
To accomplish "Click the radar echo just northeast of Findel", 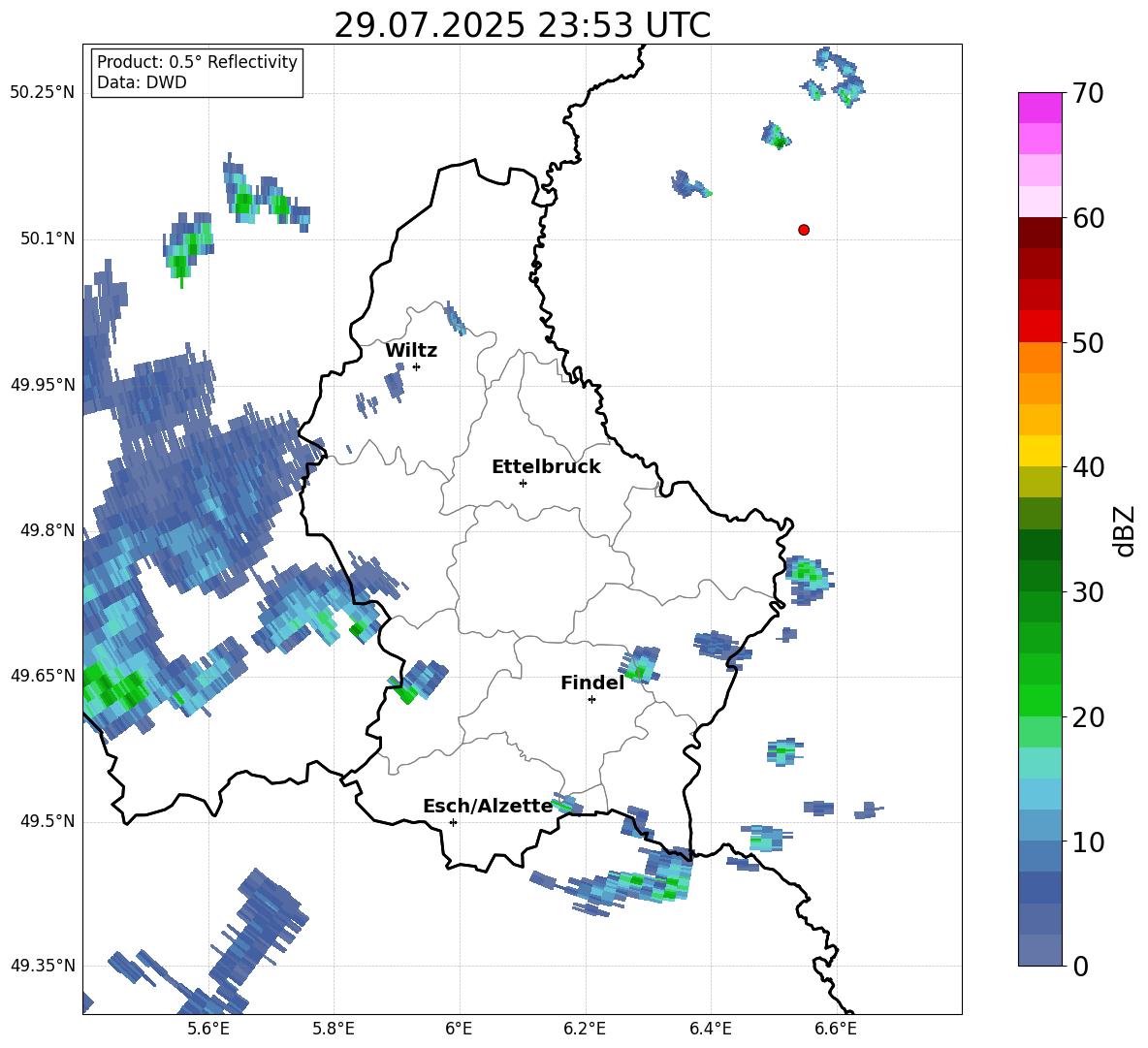I will (x=641, y=664).
